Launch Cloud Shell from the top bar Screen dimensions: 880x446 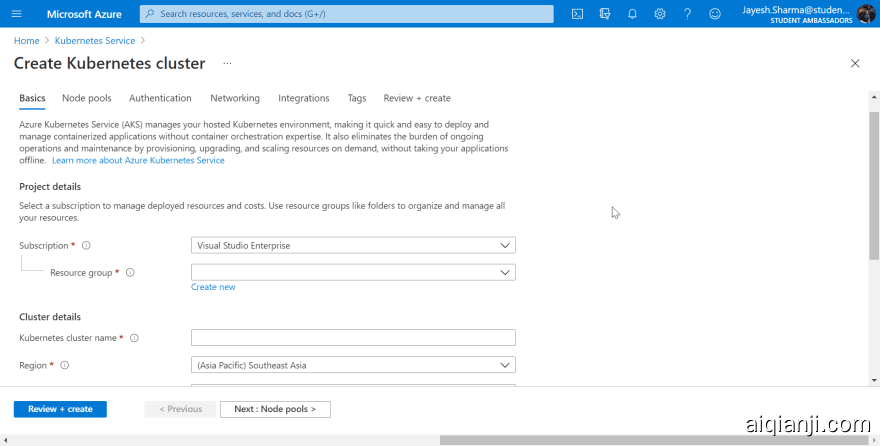tap(578, 14)
